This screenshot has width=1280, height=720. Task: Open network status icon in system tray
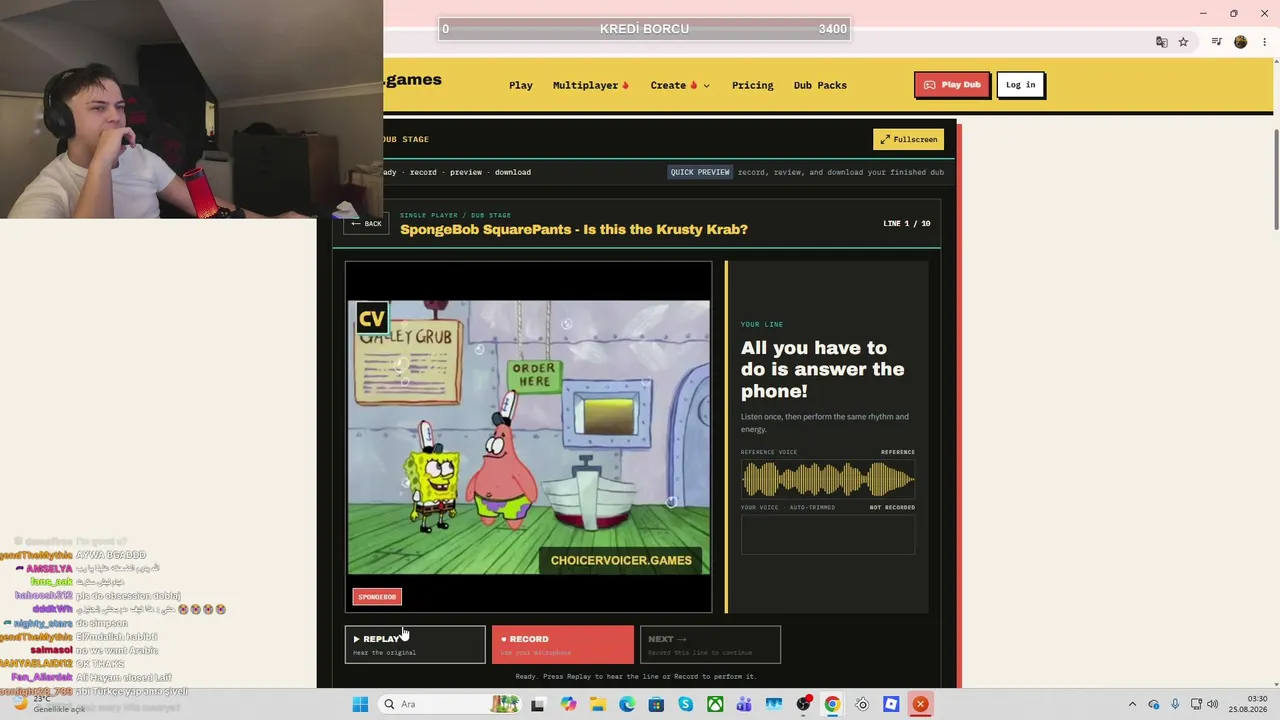tap(1196, 704)
